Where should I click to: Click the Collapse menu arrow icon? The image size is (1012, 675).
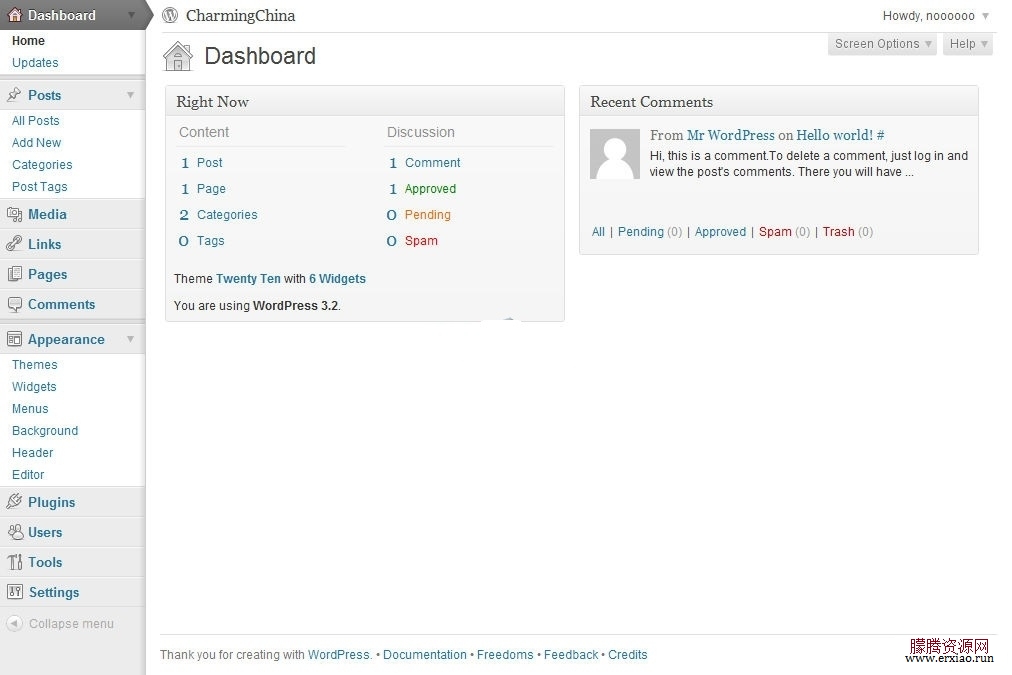pyautogui.click(x=14, y=623)
